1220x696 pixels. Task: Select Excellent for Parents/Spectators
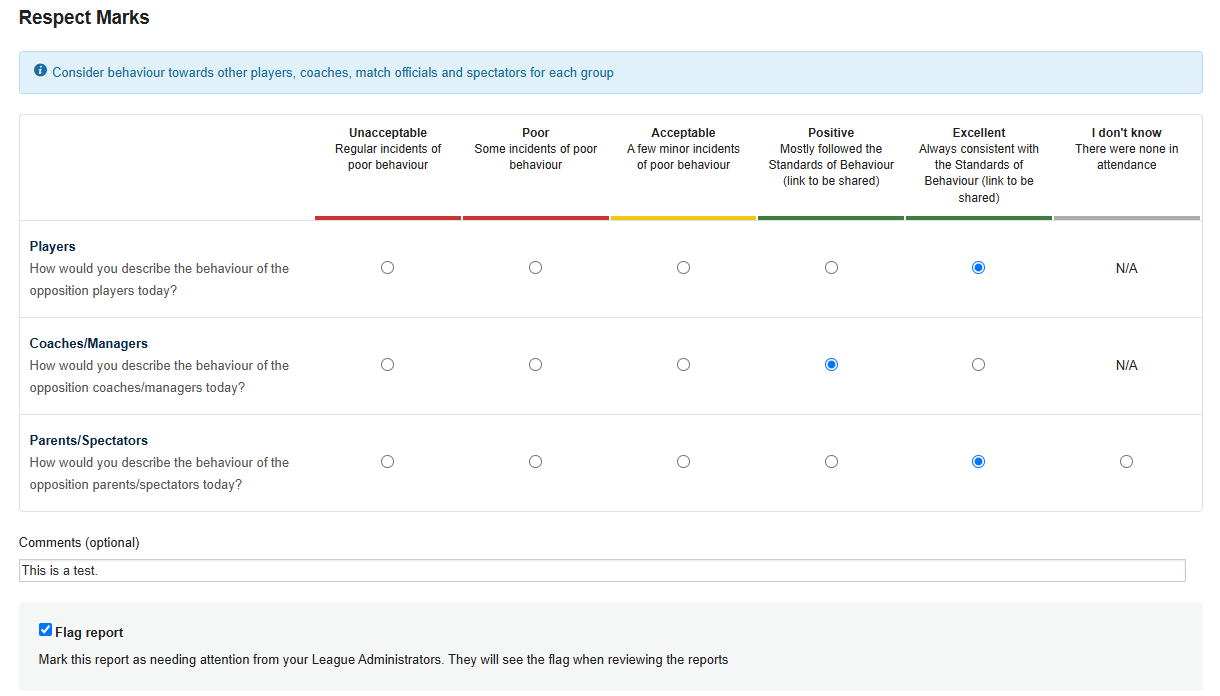(978, 462)
